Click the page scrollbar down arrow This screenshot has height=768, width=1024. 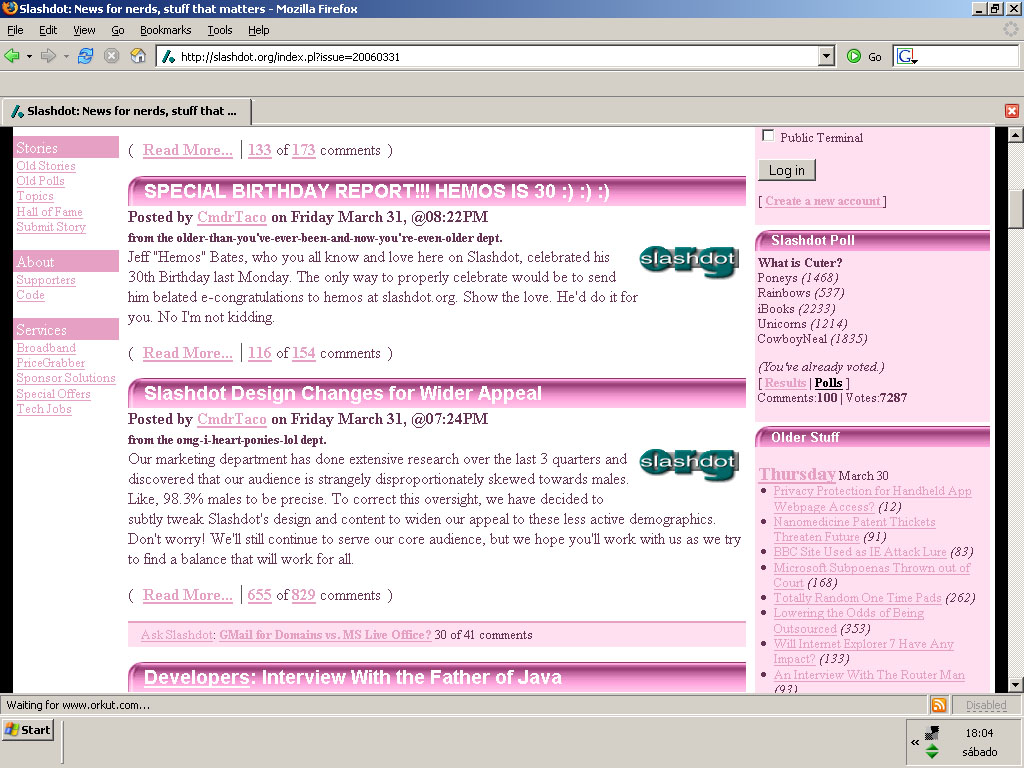click(x=1015, y=685)
